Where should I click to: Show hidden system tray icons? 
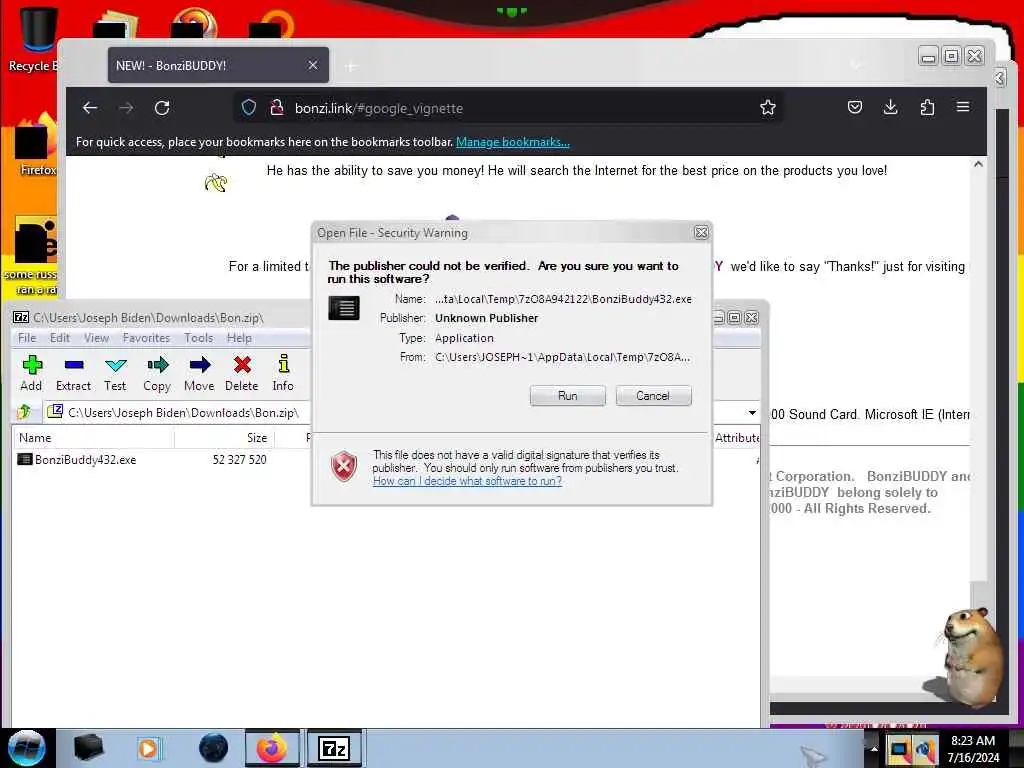click(874, 748)
